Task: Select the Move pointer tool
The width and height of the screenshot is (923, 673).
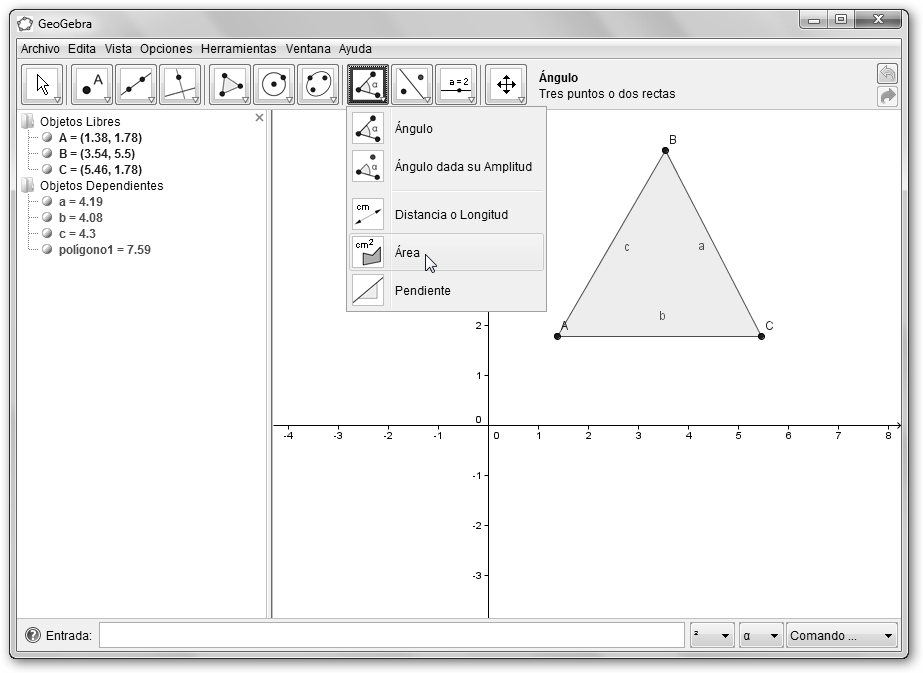Action: pyautogui.click(x=42, y=85)
